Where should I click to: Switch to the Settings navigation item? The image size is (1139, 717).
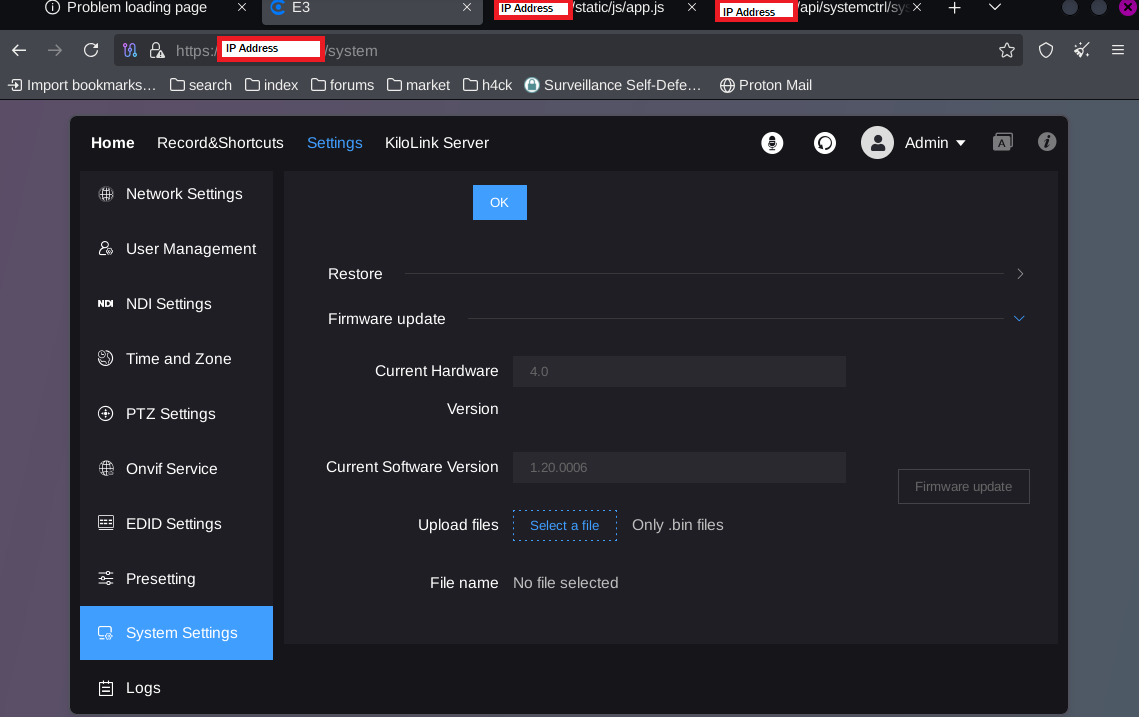(334, 143)
